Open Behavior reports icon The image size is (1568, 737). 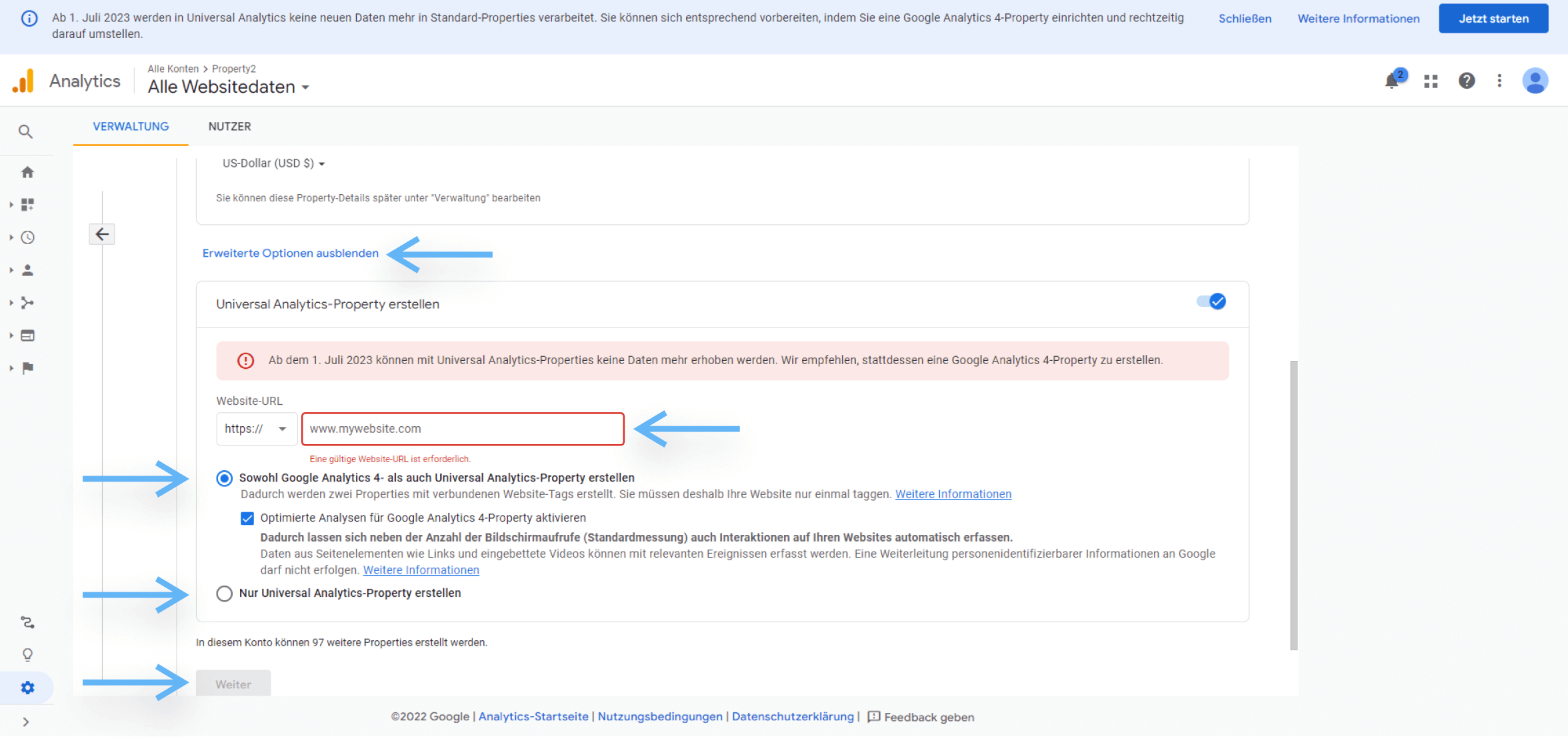coord(27,335)
